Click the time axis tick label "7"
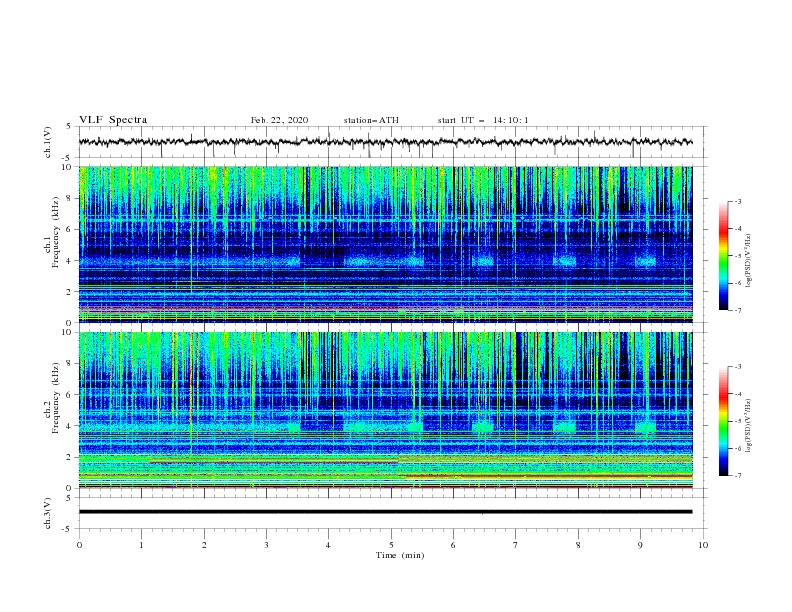Viewport: 792px width, 612px height. tap(516, 545)
